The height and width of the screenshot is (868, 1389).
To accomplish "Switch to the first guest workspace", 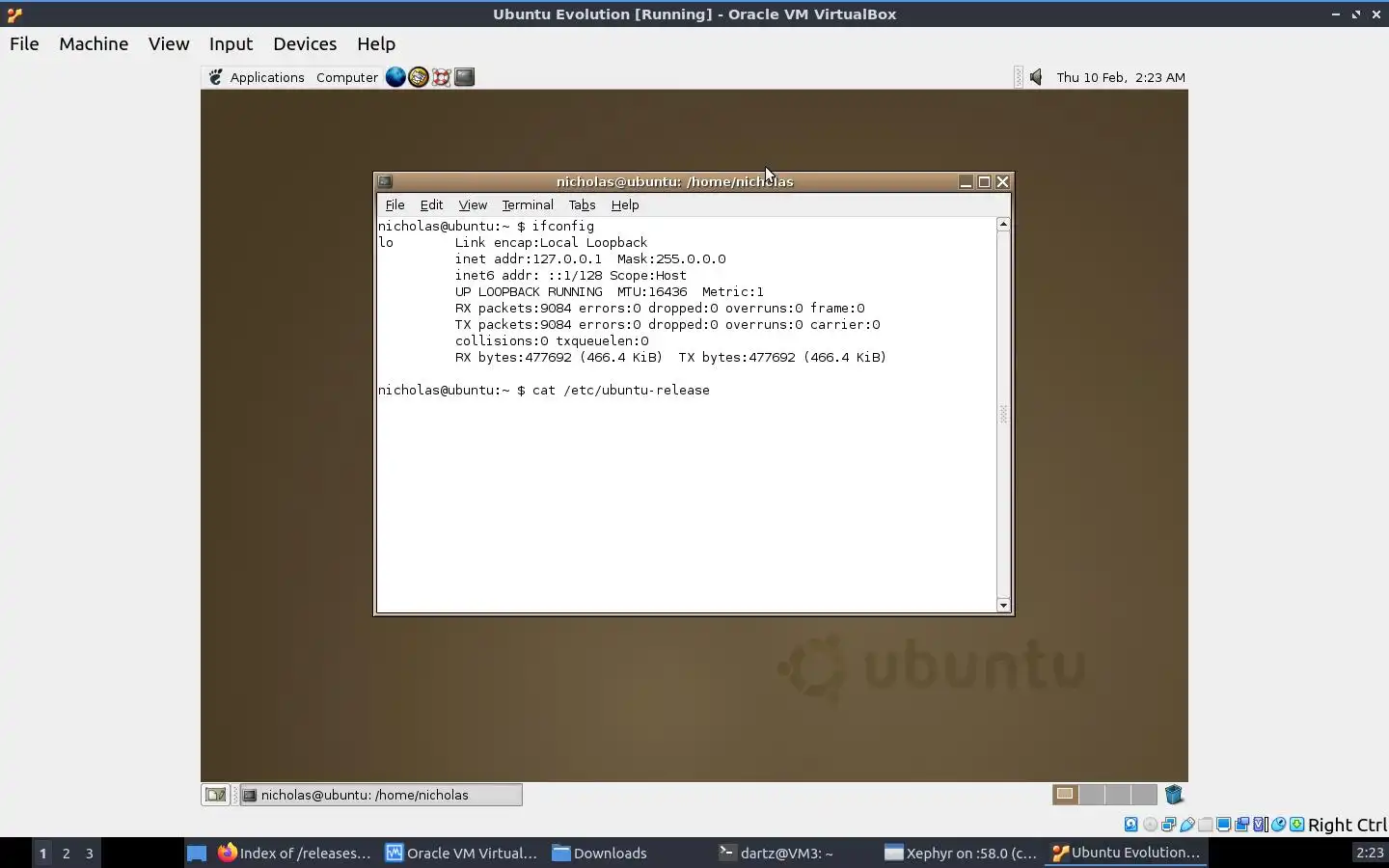I will tap(1065, 795).
